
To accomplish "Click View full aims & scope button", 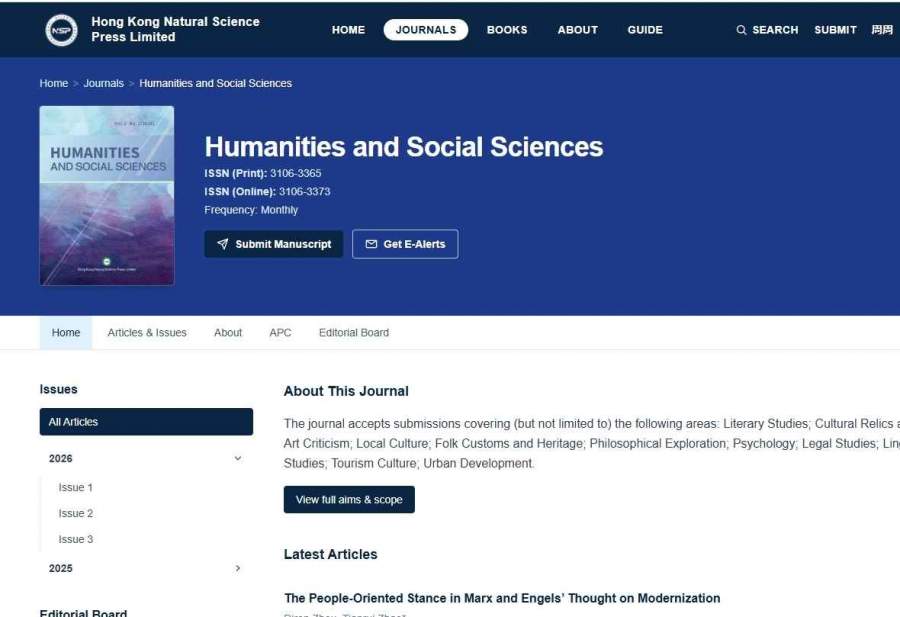I will (x=349, y=499).
